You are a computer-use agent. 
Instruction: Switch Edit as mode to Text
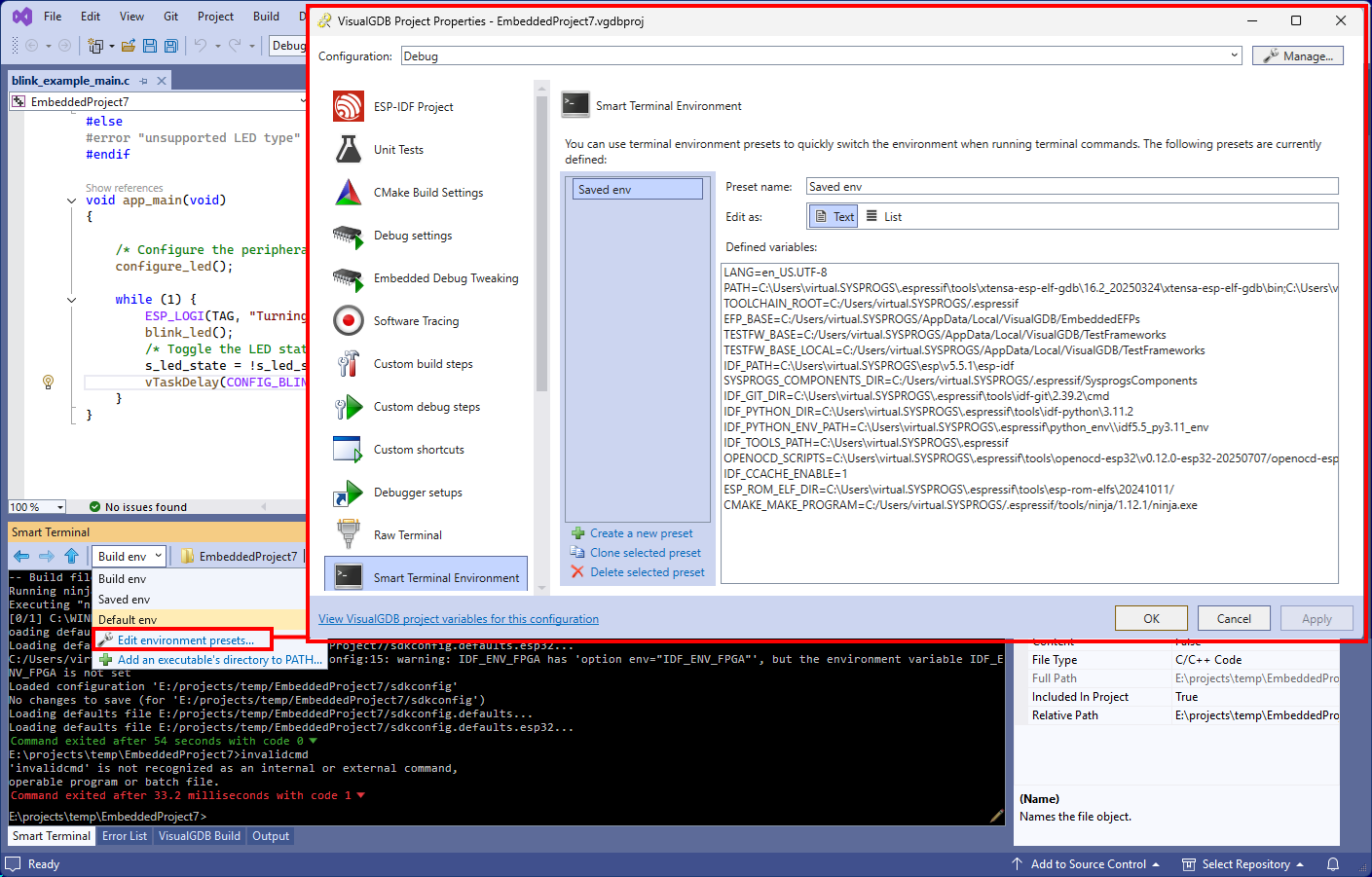point(834,217)
